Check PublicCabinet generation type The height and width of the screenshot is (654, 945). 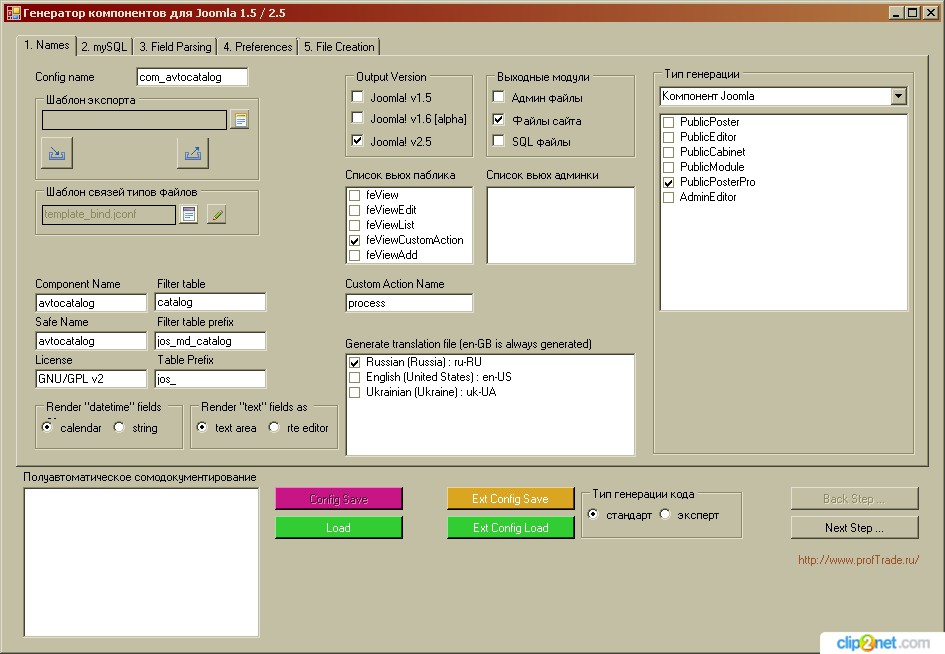point(668,152)
